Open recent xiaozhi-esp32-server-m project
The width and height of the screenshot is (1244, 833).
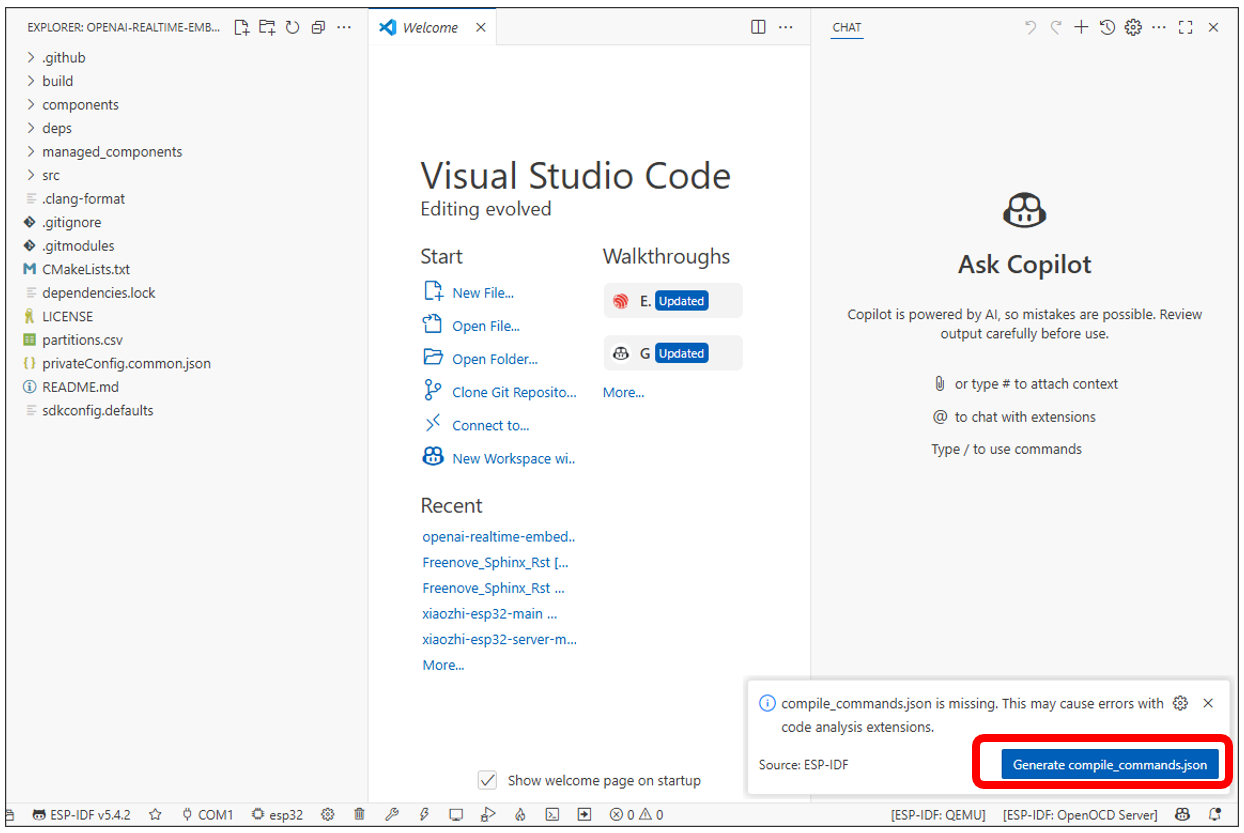[499, 639]
